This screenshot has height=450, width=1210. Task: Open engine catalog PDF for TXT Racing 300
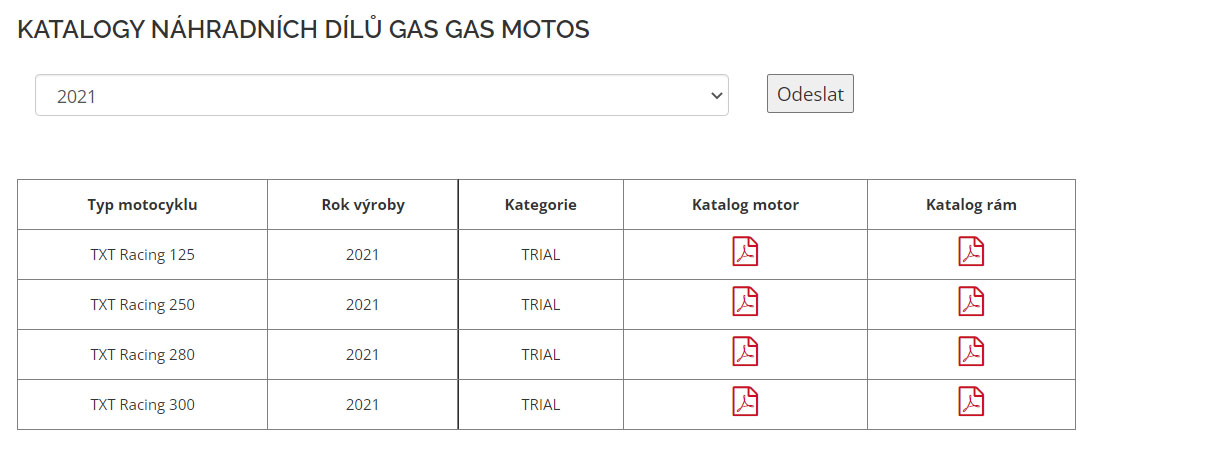pos(745,401)
